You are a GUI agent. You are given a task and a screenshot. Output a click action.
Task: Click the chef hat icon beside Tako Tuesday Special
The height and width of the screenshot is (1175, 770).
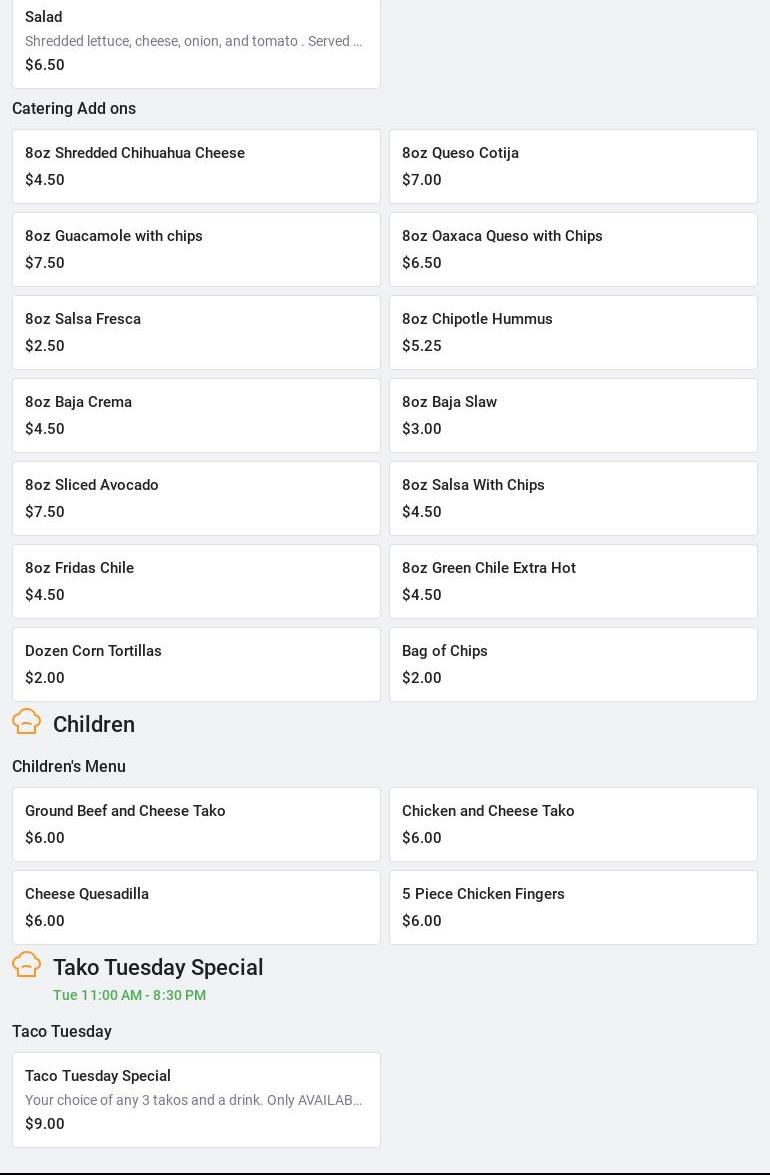[x=27, y=964]
